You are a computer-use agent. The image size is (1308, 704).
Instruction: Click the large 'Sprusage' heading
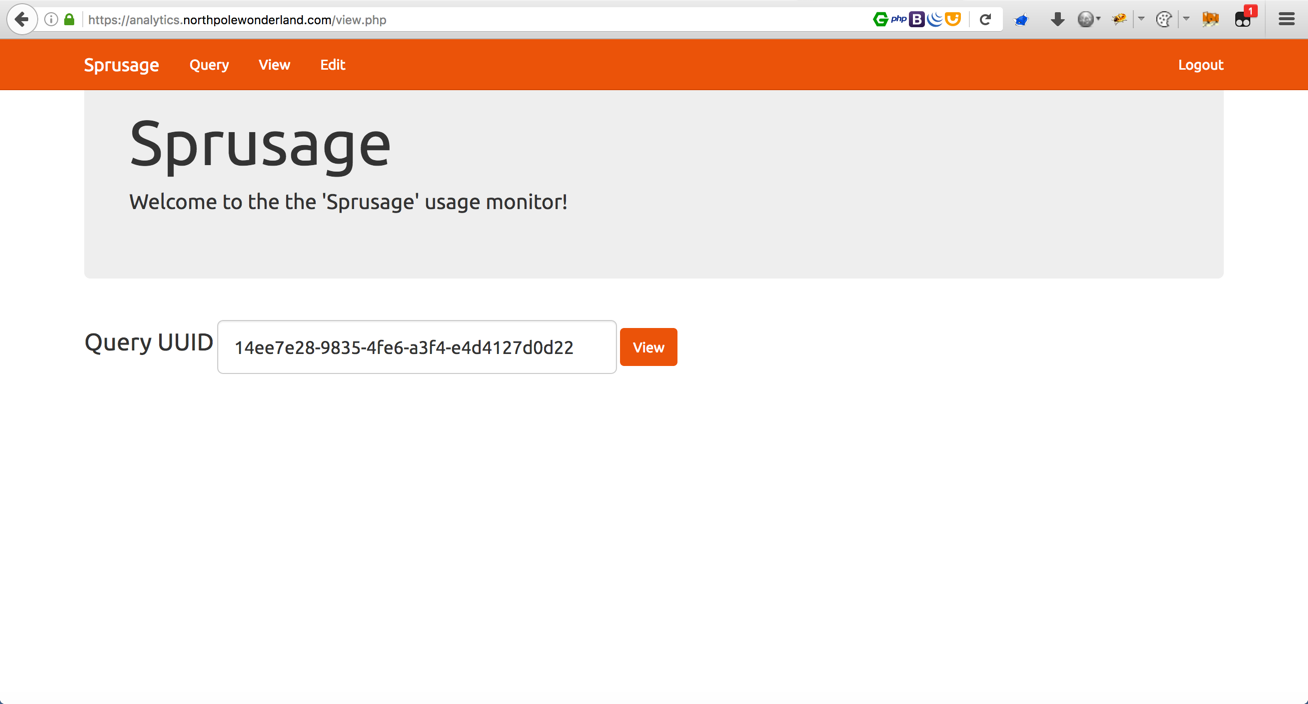pos(260,144)
